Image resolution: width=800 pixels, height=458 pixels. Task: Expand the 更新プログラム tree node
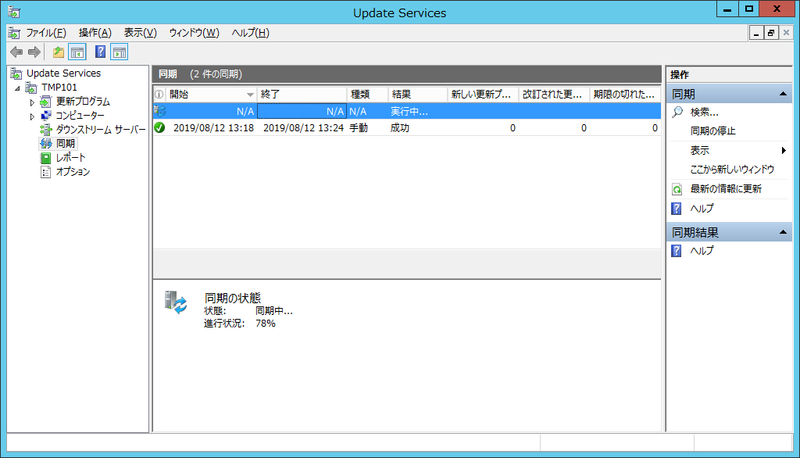click(x=32, y=103)
